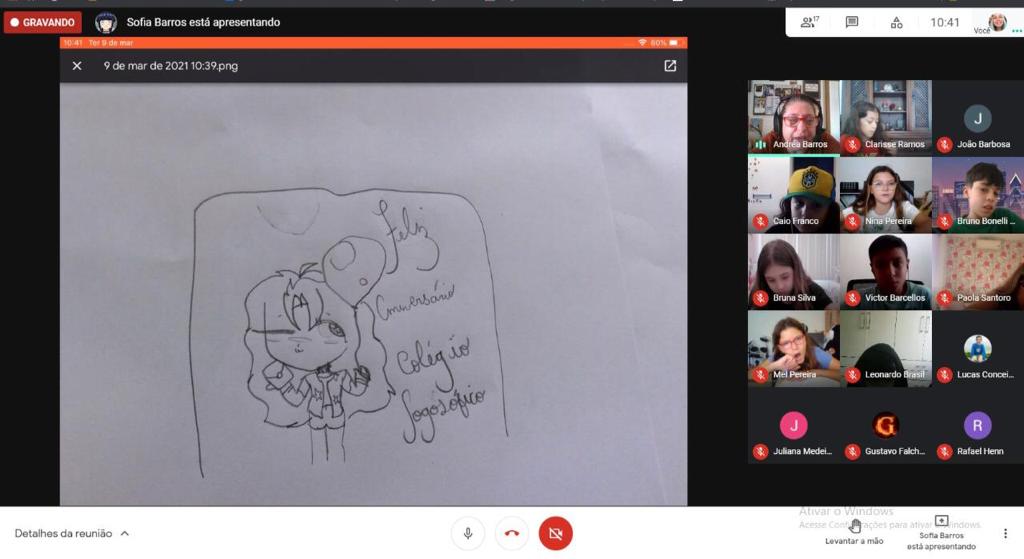Click Leonardo Brasil muted mic icon
The image size is (1024, 559).
852,375
